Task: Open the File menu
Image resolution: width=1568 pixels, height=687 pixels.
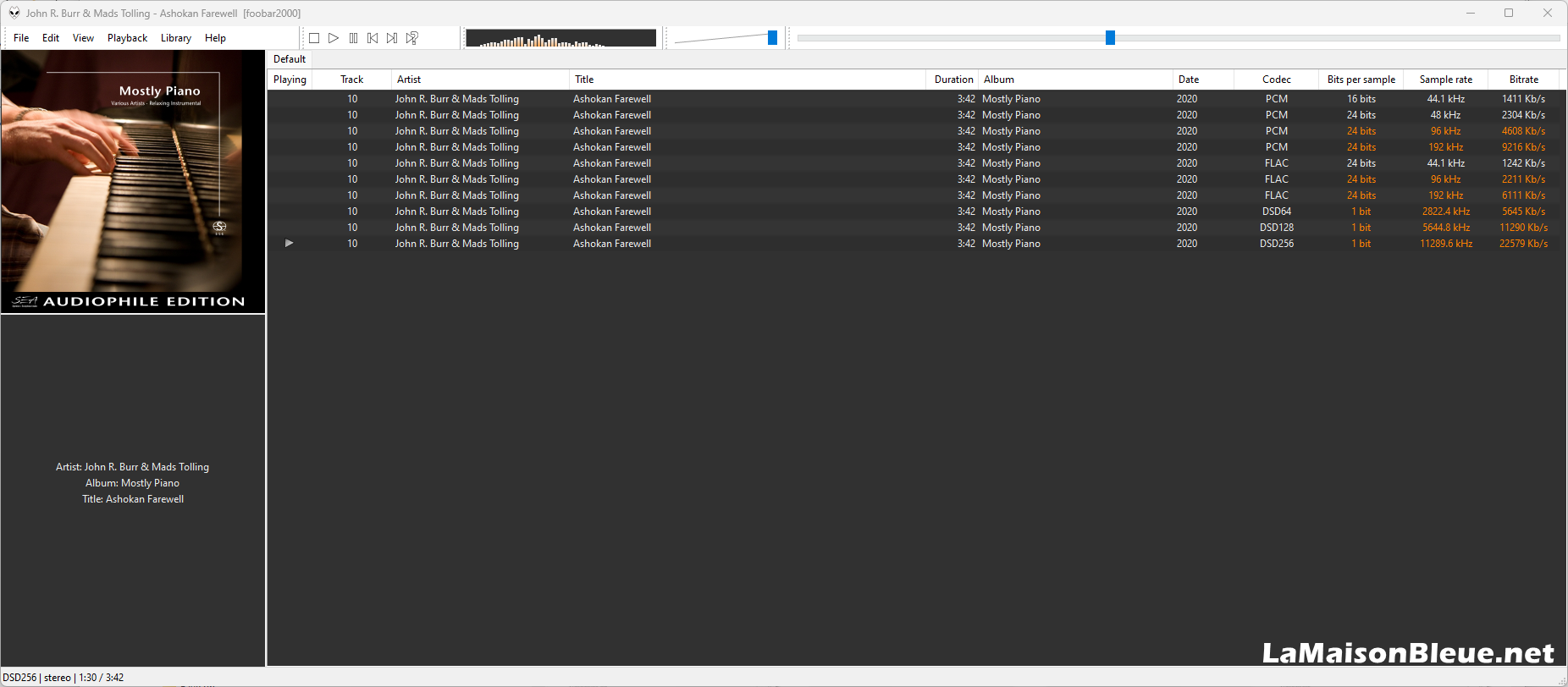Action: pyautogui.click(x=21, y=38)
